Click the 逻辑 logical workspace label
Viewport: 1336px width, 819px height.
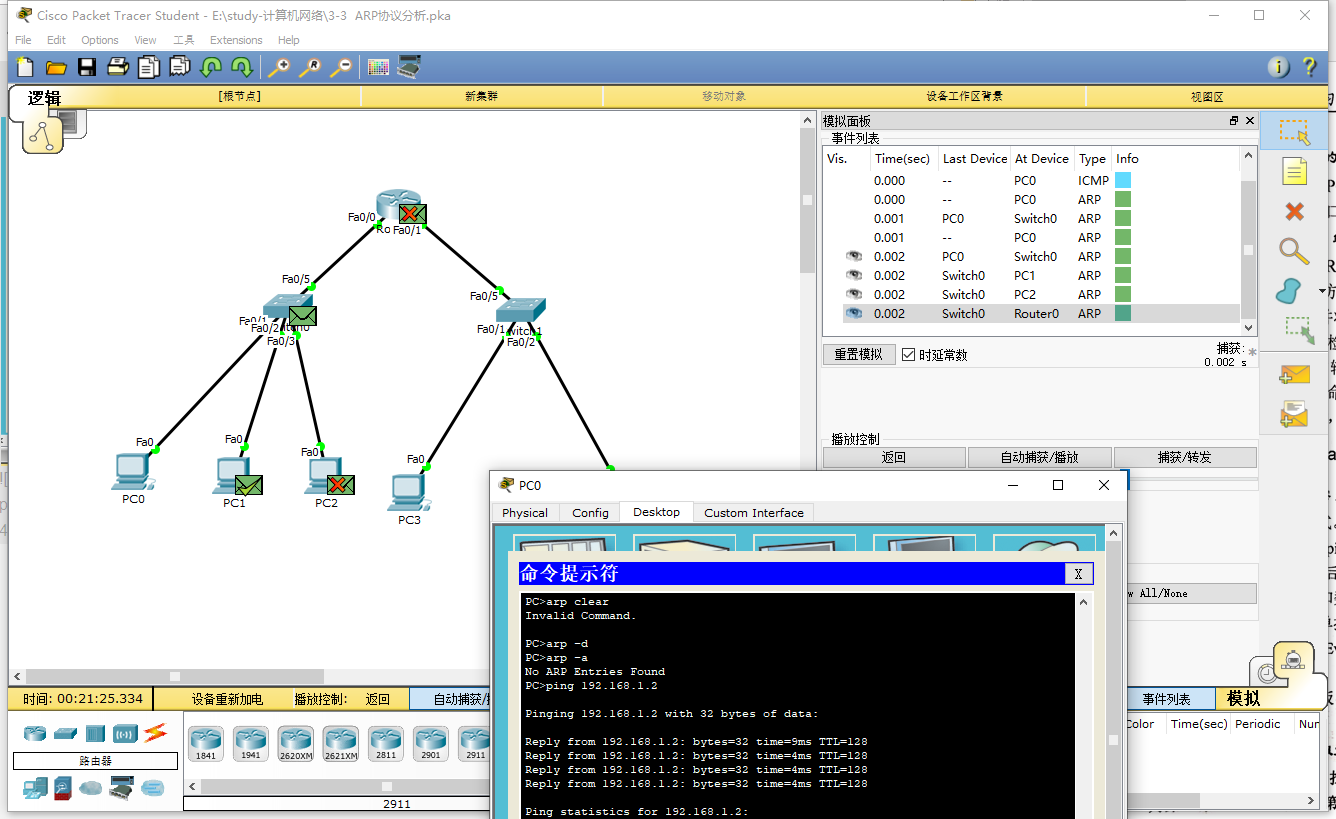[44, 97]
